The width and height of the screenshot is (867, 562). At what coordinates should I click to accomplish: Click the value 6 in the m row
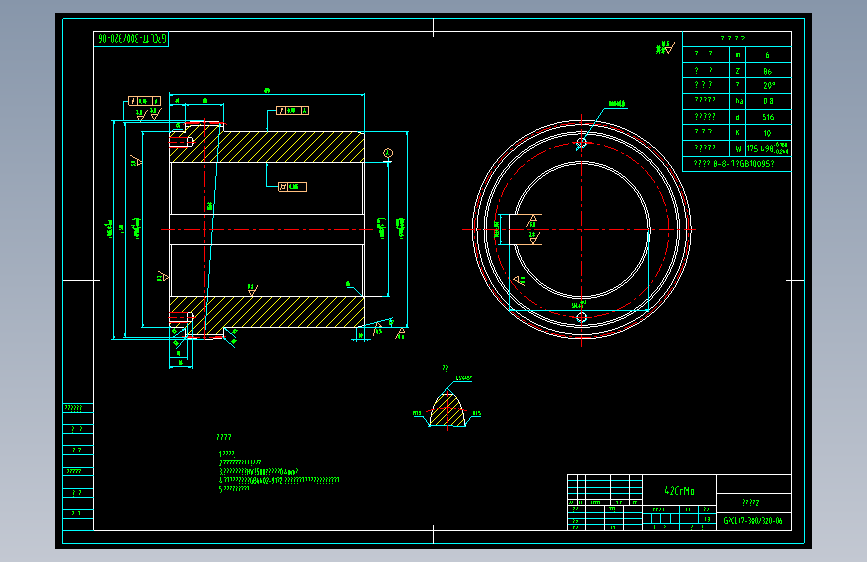767,55
